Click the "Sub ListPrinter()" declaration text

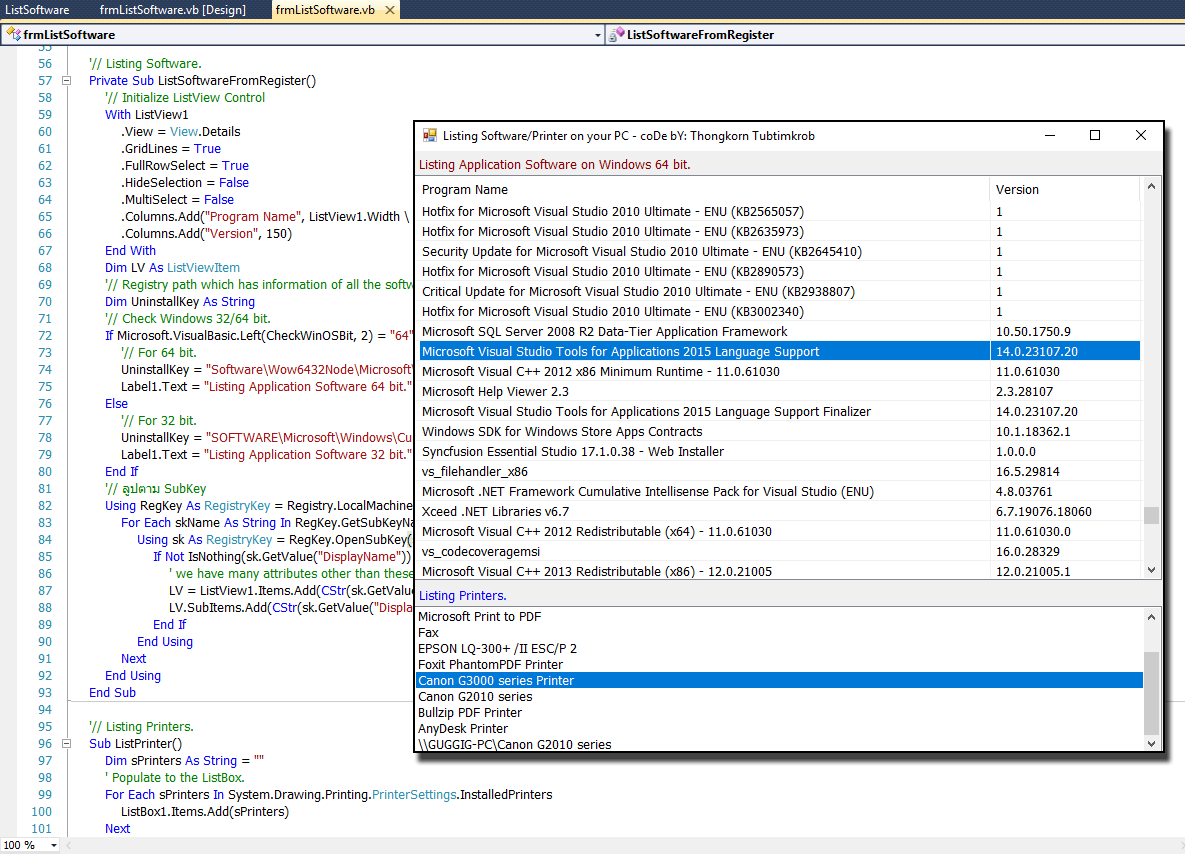135,744
